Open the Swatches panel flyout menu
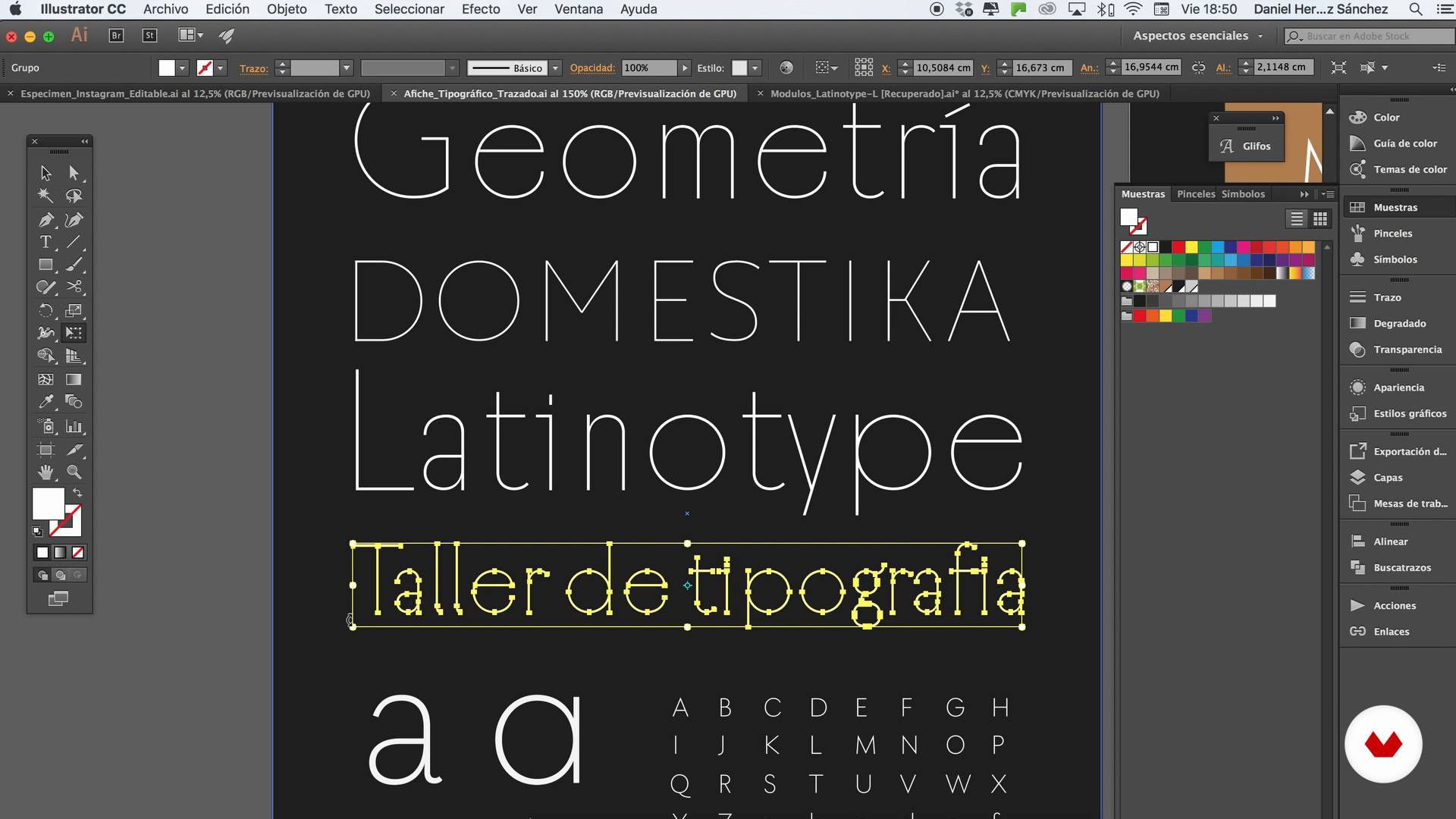Image resolution: width=1456 pixels, height=819 pixels. 1328,194
